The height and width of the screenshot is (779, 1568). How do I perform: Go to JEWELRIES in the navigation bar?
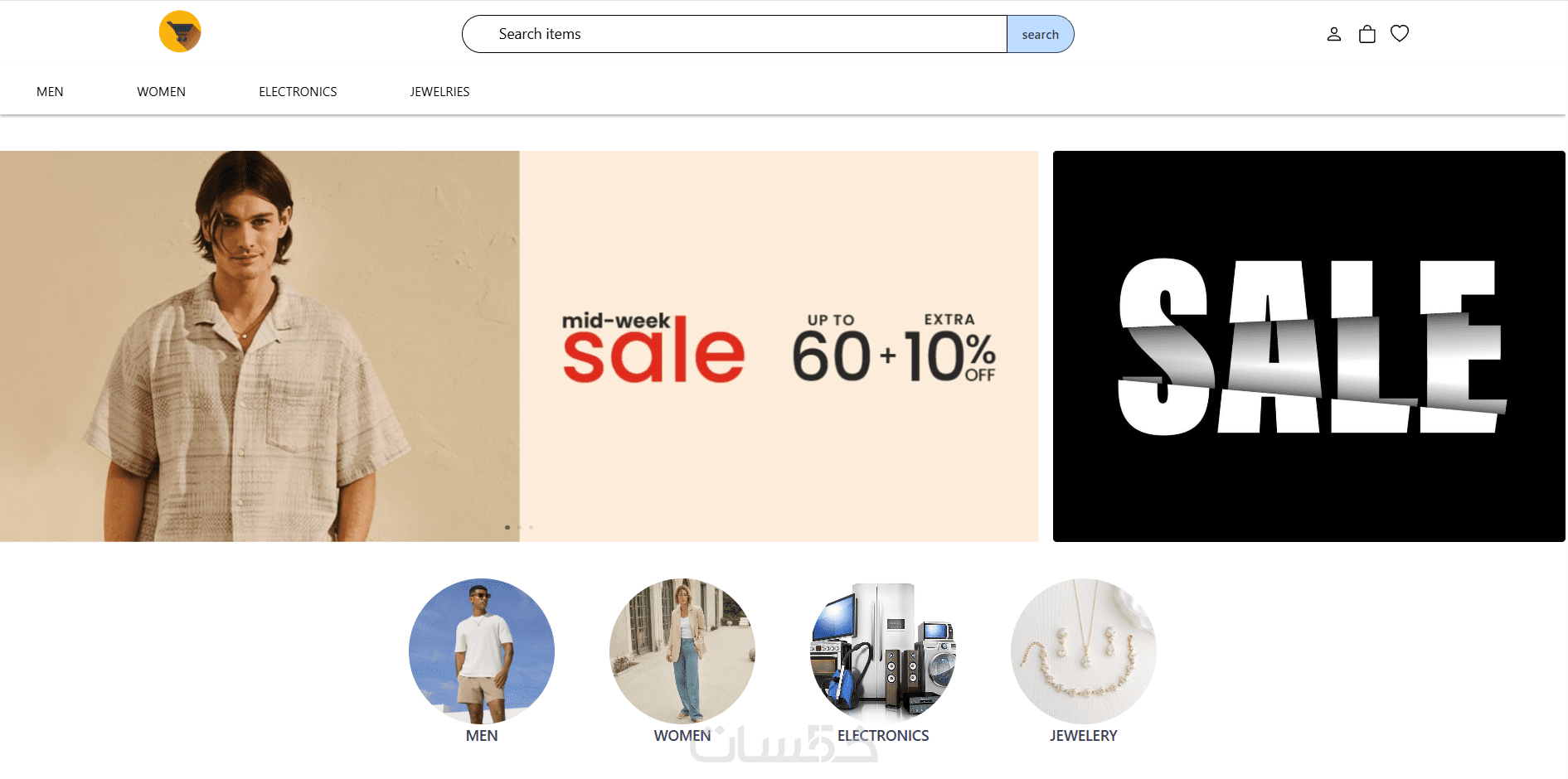tap(439, 92)
